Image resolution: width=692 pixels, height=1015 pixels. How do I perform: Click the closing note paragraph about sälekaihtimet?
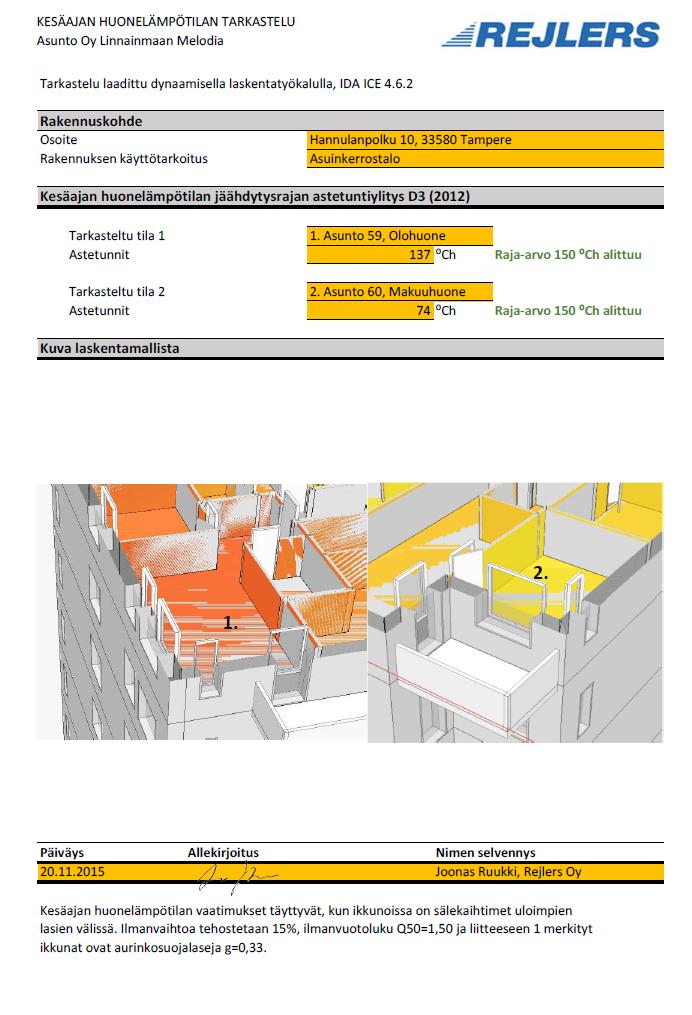coord(317,929)
